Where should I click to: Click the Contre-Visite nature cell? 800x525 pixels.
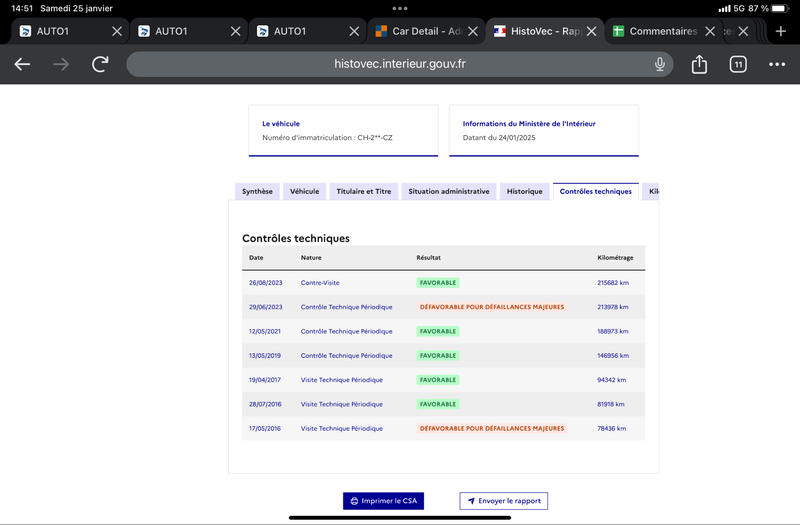coord(320,283)
